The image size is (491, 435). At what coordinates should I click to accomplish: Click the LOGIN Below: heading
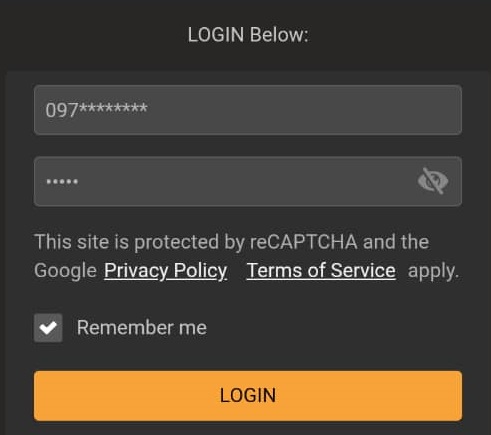coord(248,35)
